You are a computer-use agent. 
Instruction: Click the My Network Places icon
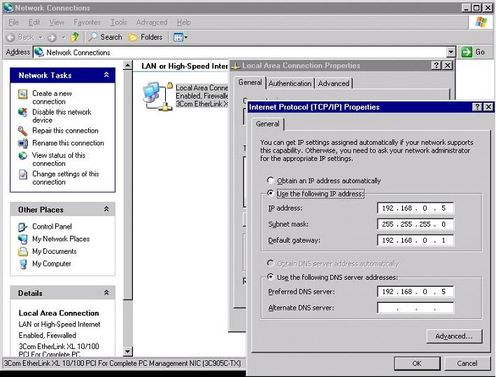click(x=23, y=239)
